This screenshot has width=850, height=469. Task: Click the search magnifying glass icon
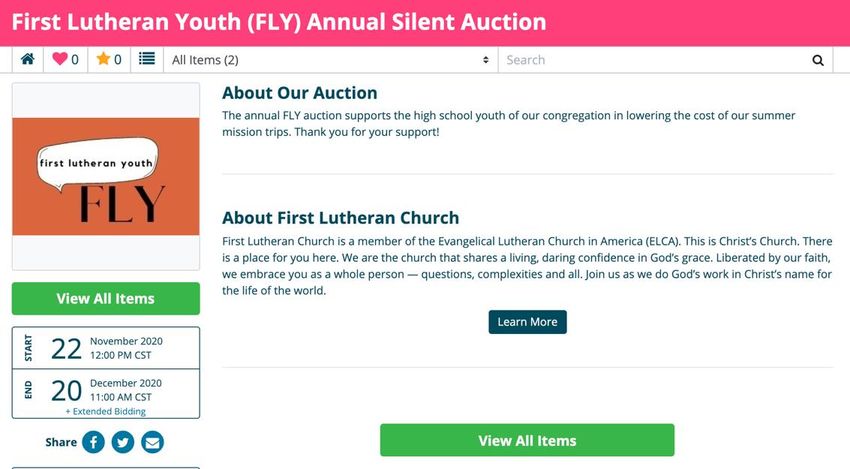[x=818, y=60]
